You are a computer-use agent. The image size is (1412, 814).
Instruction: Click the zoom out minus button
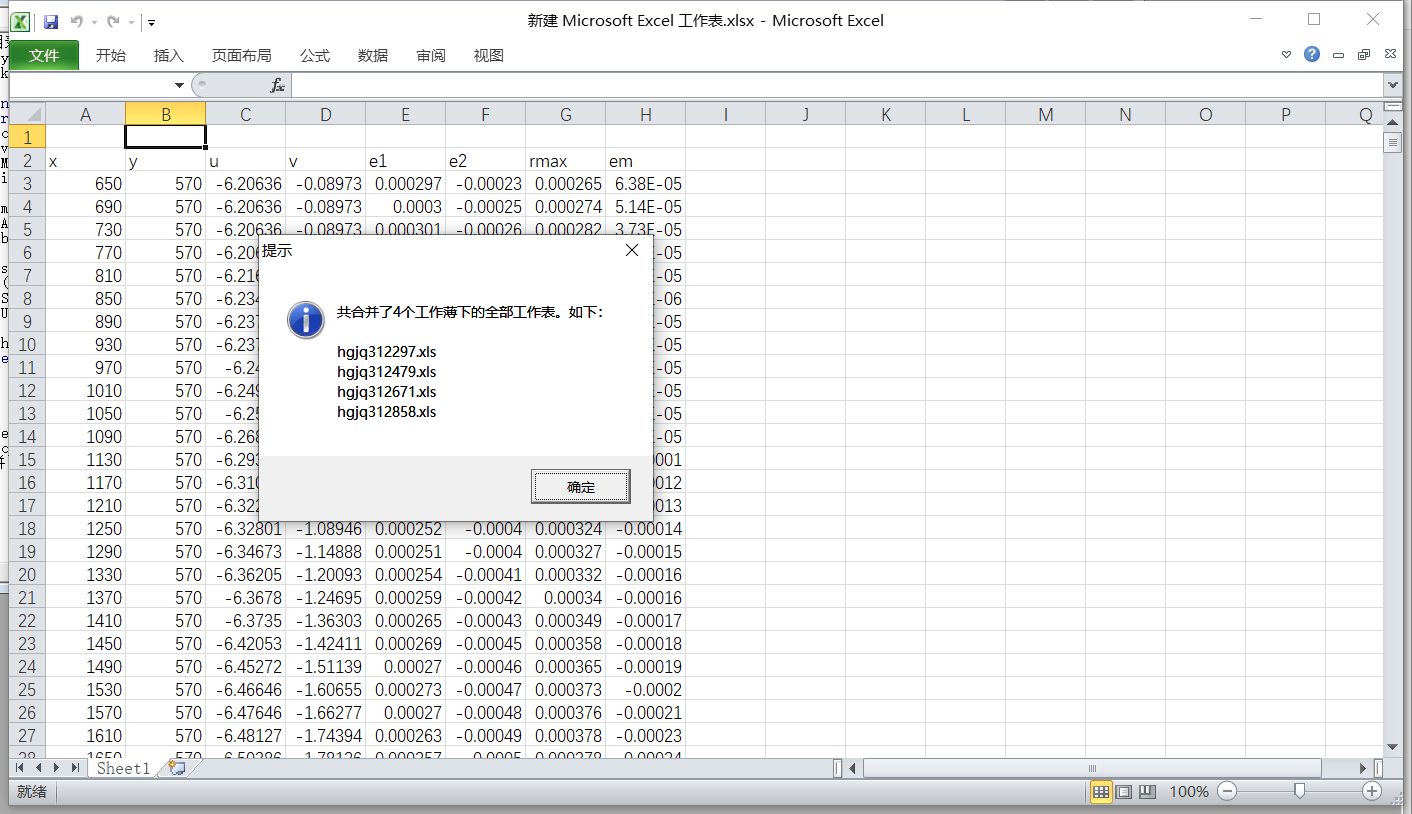1226,791
